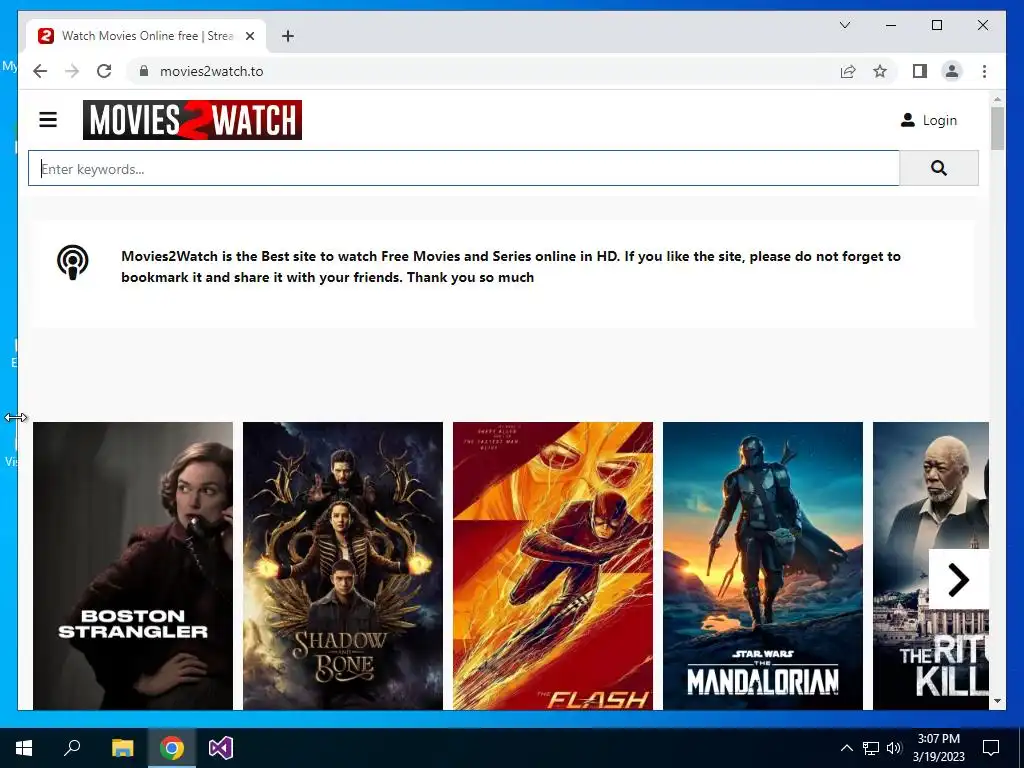Open the hamburger menu on Movies2Watch
The image size is (1024, 768).
[x=48, y=120]
